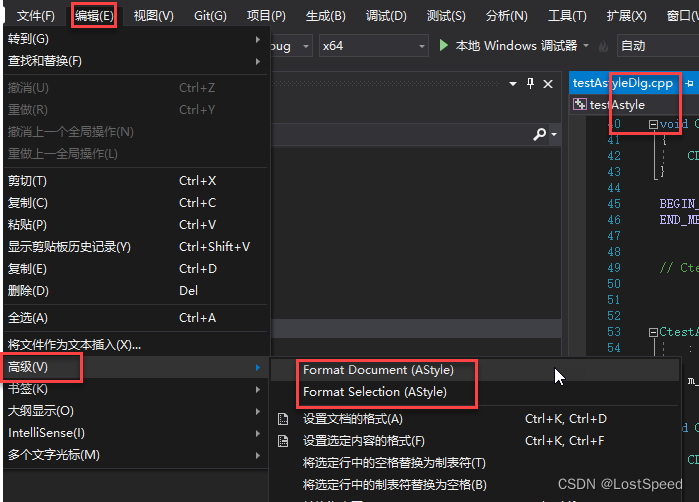Viewport: 699px width, 502px height.
Task: Open the 调试(D) menu
Action: point(386,16)
